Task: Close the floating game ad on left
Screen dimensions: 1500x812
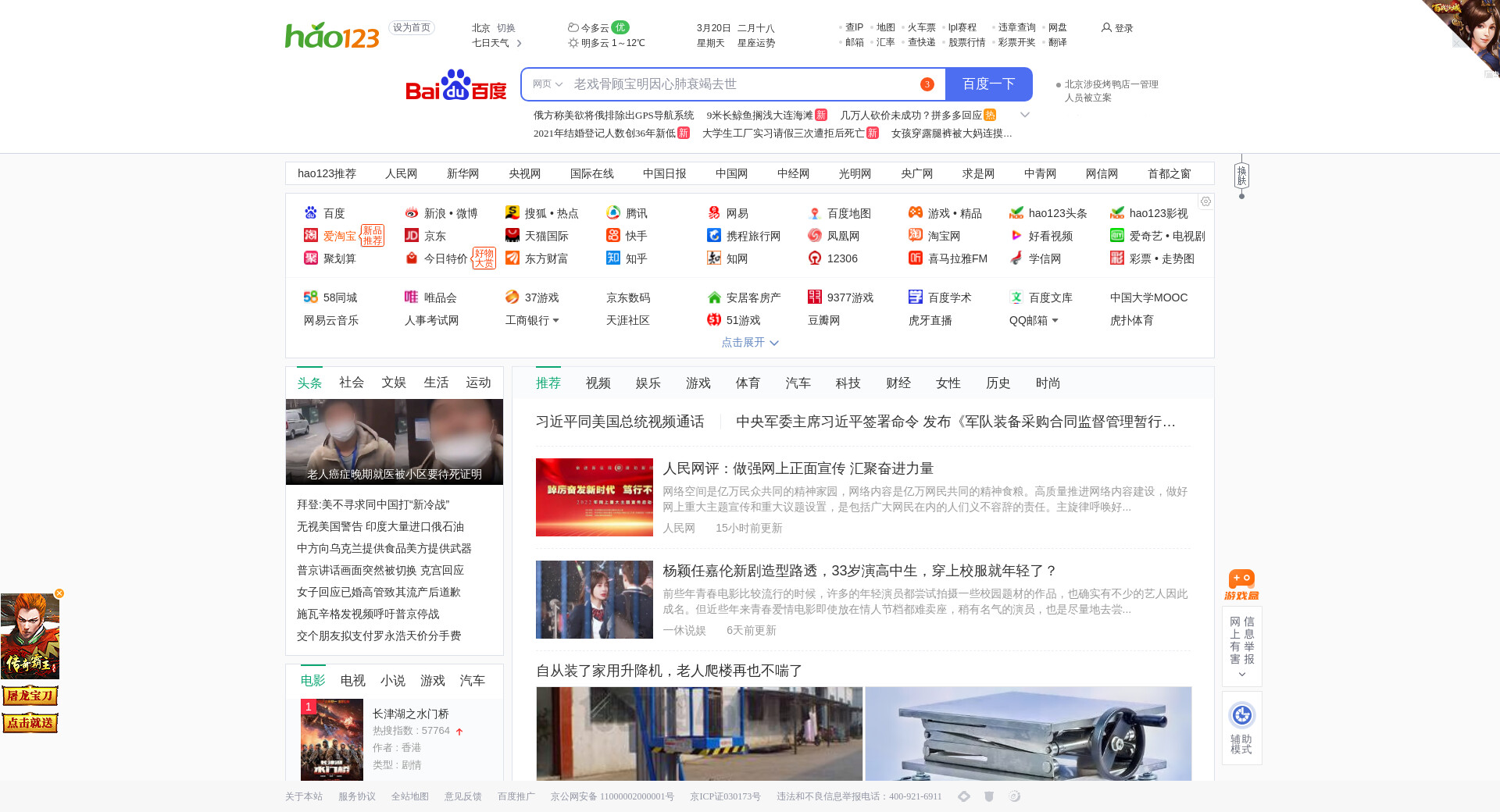Action: click(59, 593)
